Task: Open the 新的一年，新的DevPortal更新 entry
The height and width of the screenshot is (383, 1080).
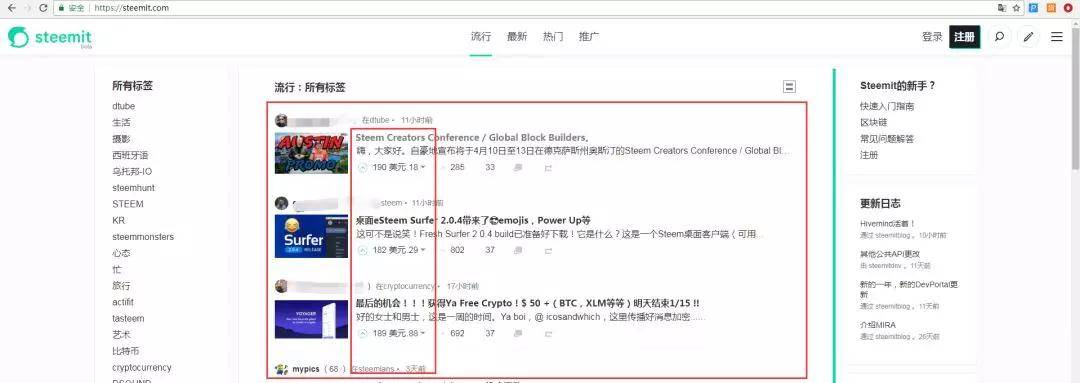Action: (908, 289)
